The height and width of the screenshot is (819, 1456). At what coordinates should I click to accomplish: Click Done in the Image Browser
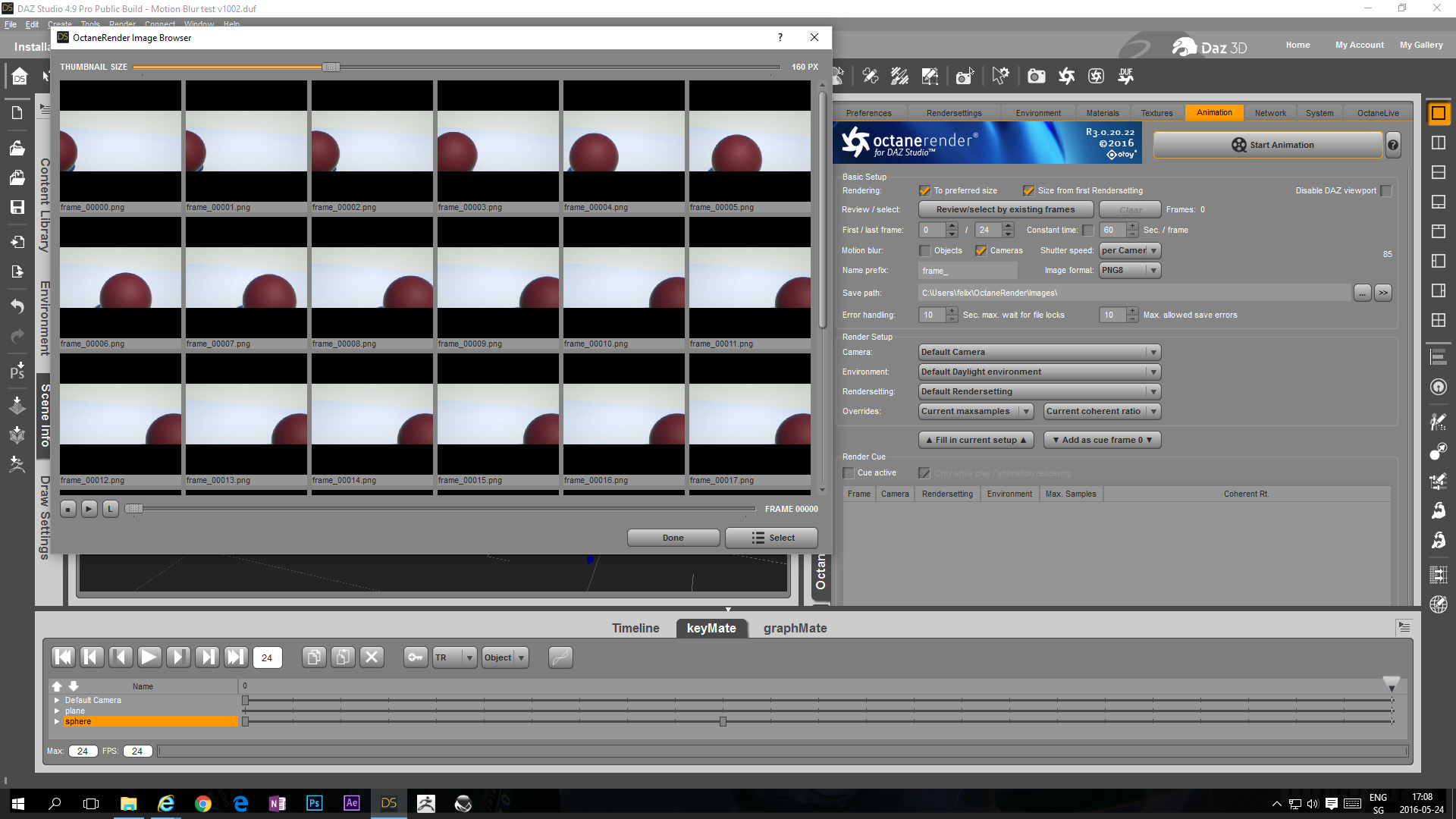tap(673, 538)
